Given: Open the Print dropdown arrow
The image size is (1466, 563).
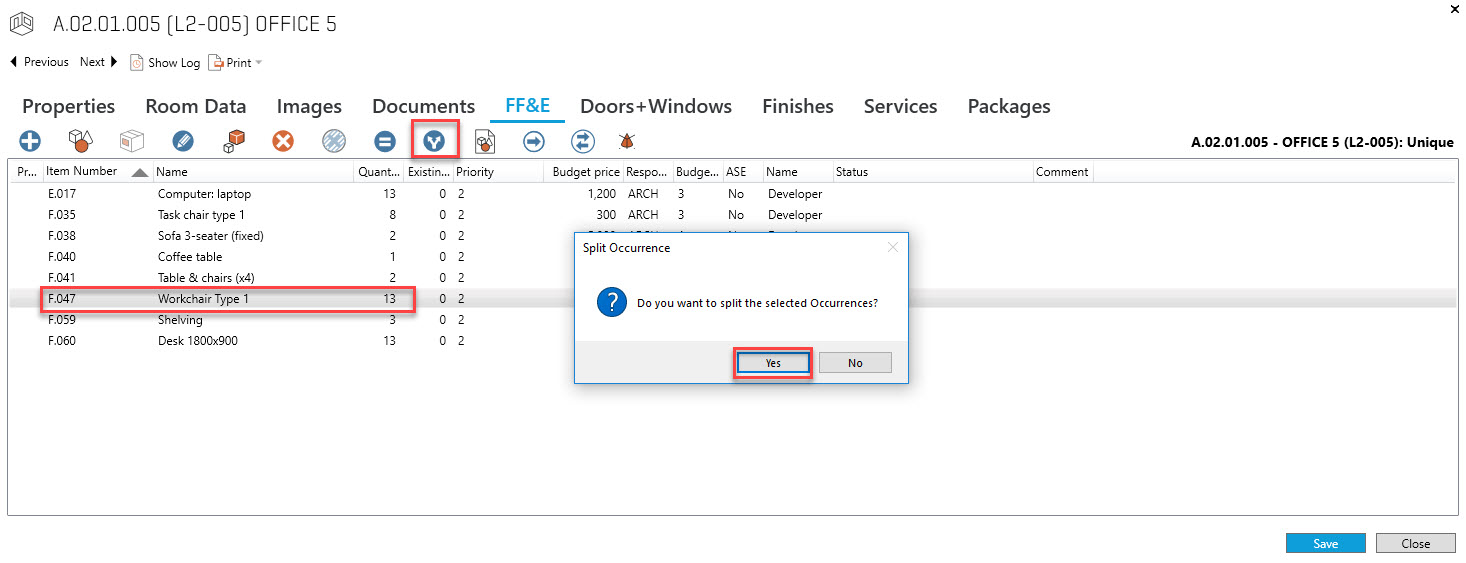Looking at the screenshot, I should [x=259, y=63].
